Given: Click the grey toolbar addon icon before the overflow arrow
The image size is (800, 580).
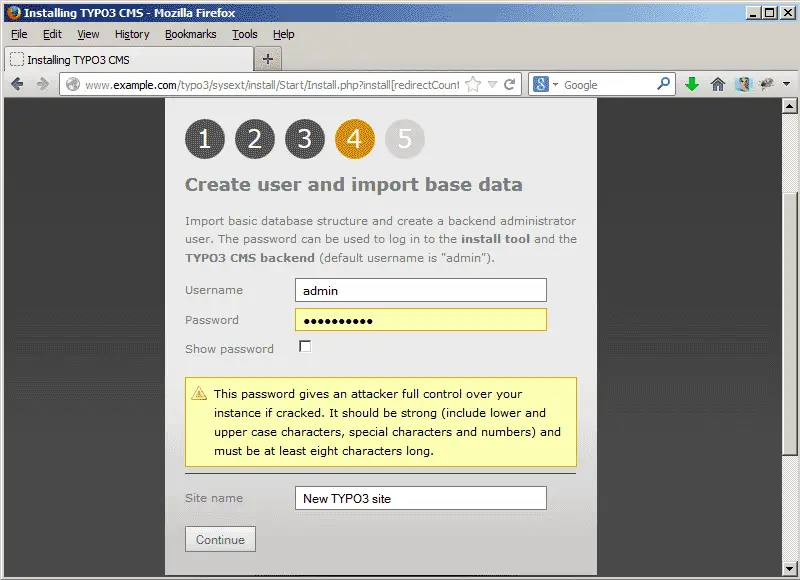Looking at the screenshot, I should click(766, 84).
